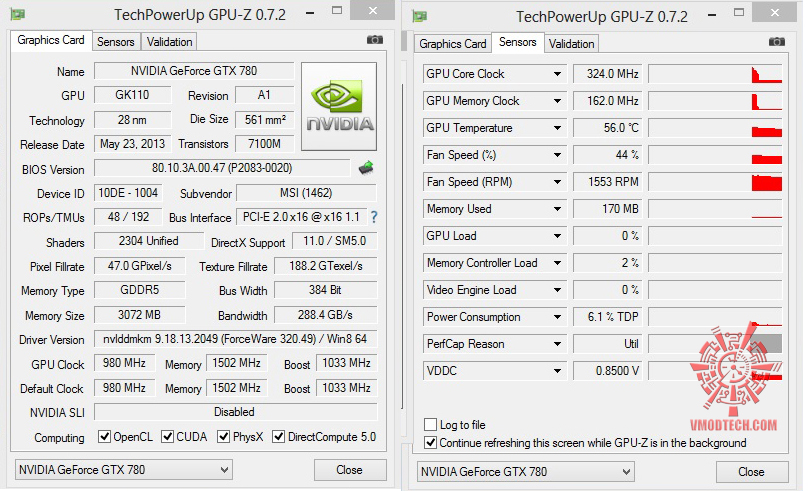Click the Close button in the Graphics Card window
This screenshot has height=491, width=808.
(x=350, y=470)
